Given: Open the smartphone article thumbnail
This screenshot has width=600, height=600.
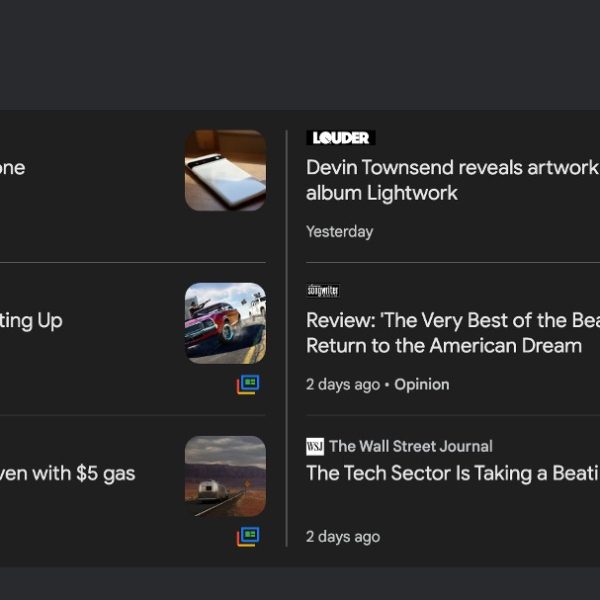Looking at the screenshot, I should (x=225, y=170).
